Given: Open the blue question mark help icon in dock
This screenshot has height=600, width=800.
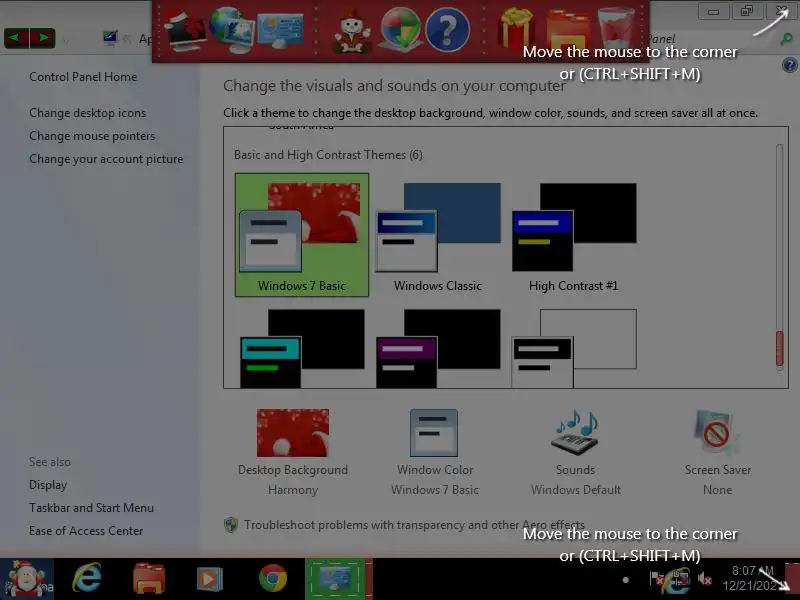Looking at the screenshot, I should pos(447,30).
